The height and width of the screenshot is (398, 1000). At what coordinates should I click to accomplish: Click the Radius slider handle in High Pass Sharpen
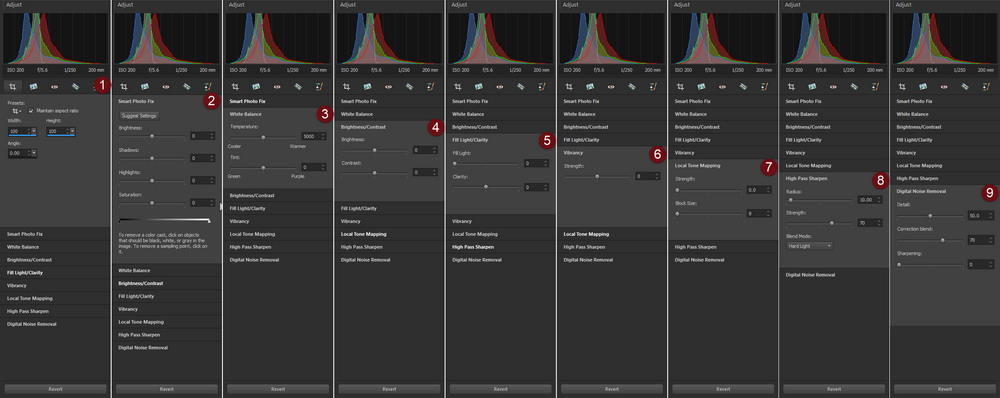coord(790,200)
